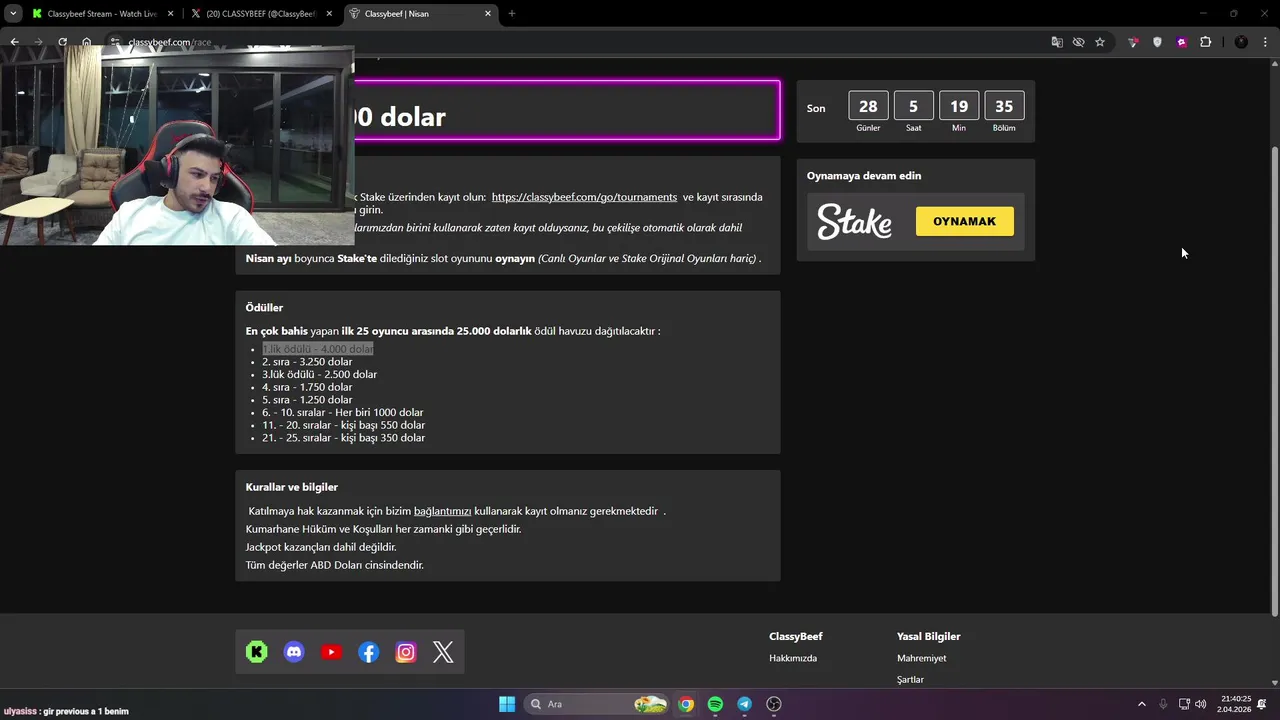
Task: Open a new browser tab
Action: point(512,14)
